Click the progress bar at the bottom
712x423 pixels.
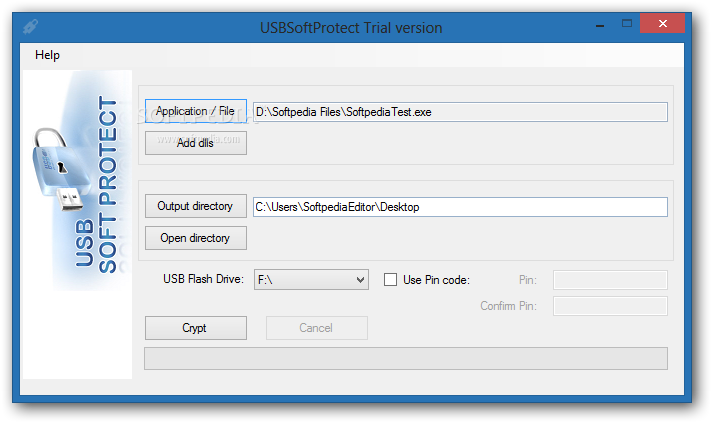point(406,359)
